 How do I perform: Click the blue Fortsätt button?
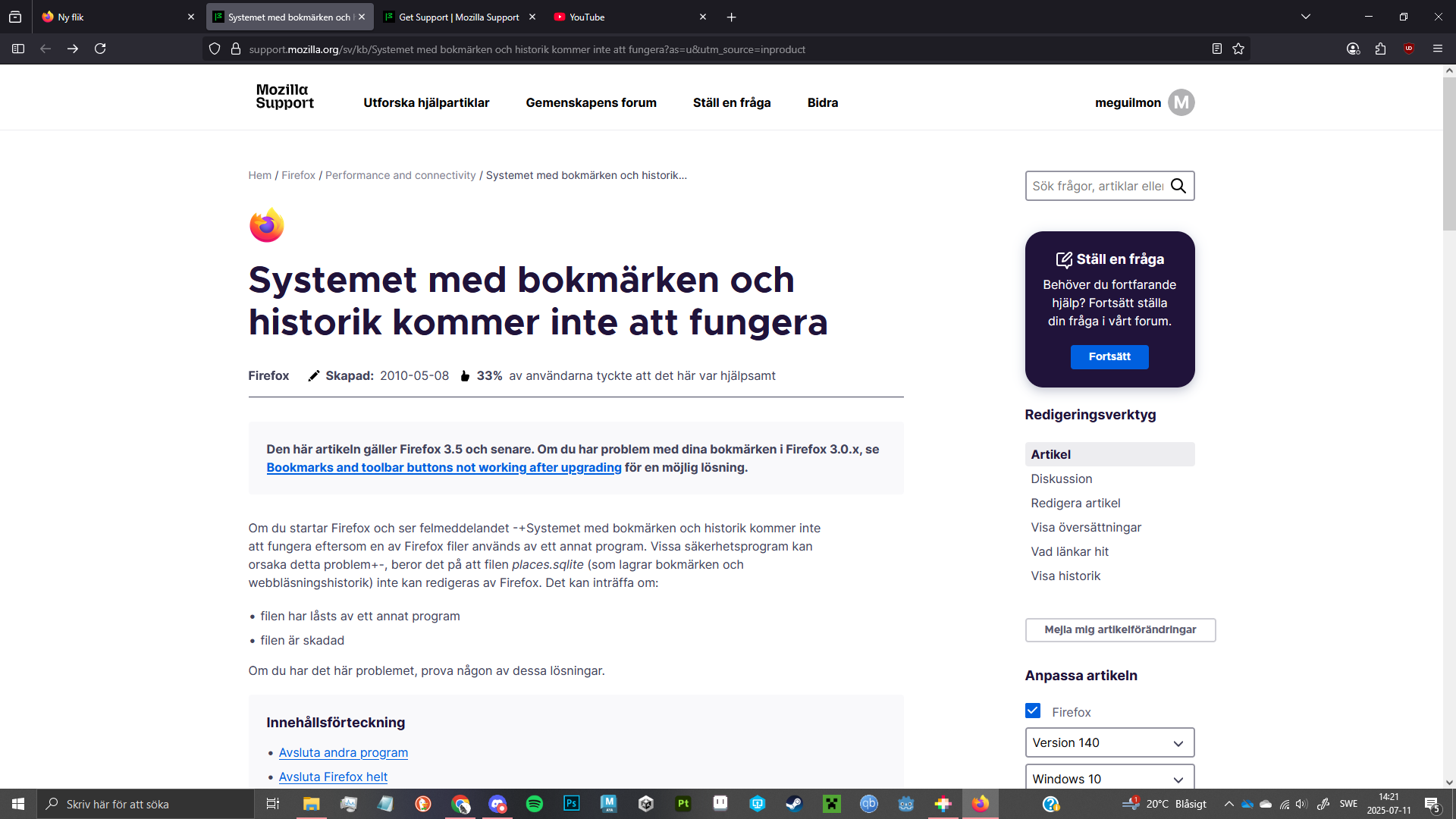(1109, 356)
